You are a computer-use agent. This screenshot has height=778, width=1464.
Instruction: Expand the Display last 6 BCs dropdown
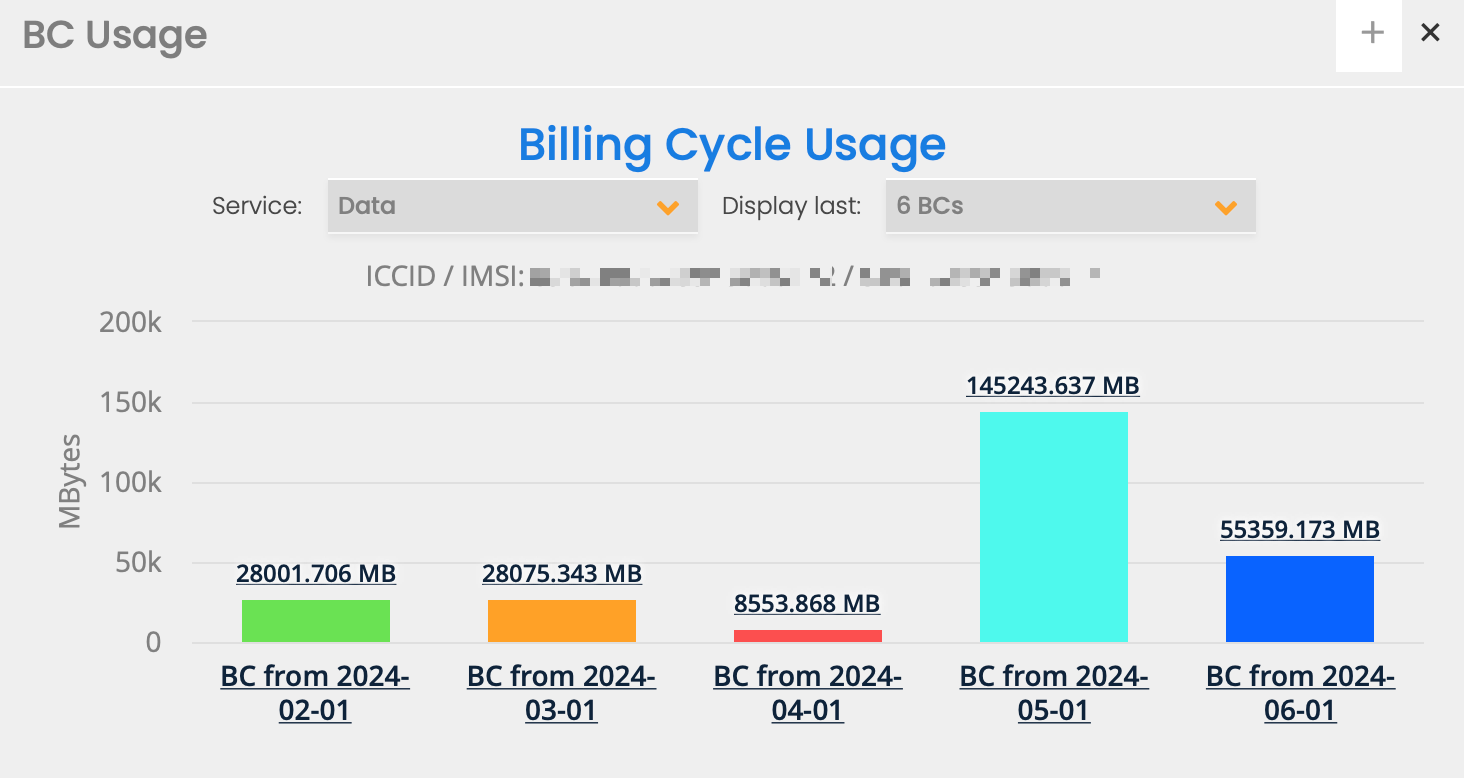coord(1069,206)
